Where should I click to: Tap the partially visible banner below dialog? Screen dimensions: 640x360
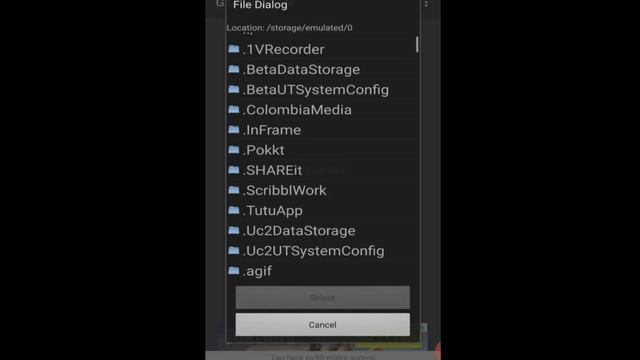[322, 356]
